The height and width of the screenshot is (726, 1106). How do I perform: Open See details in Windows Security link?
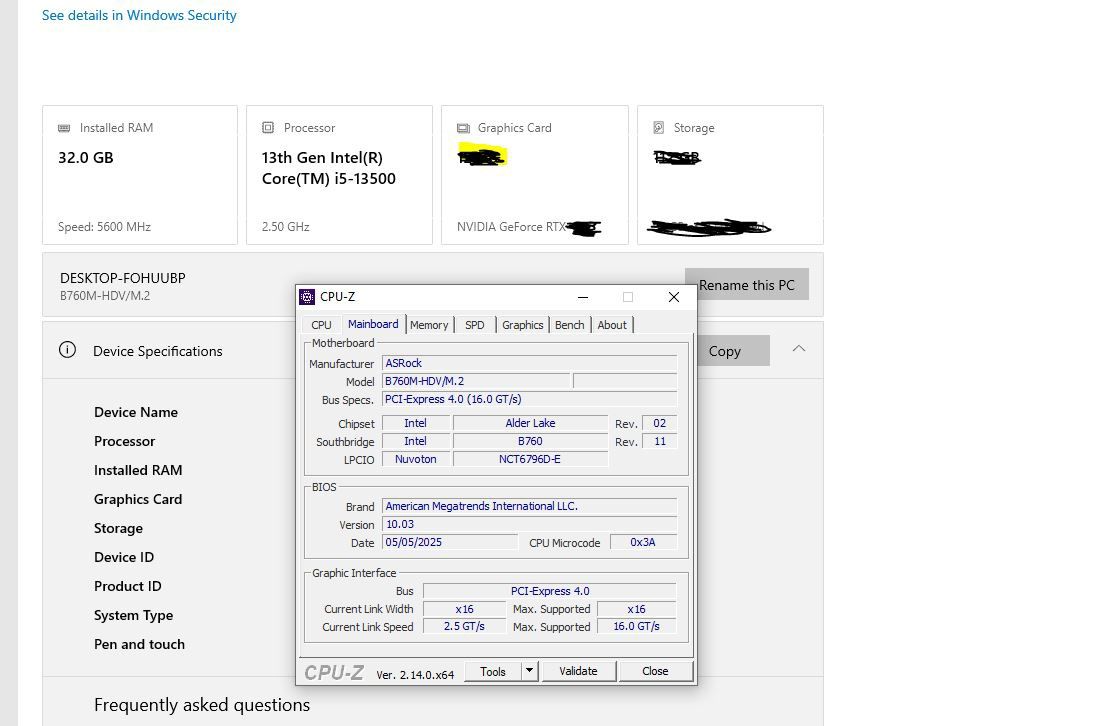point(139,15)
